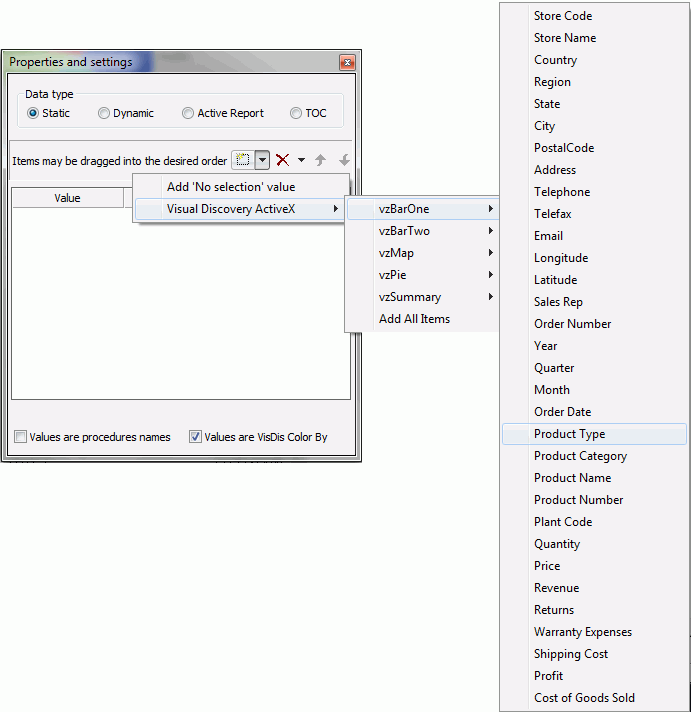Enable Values are procedures names checkbox
Image resolution: width=691 pixels, height=712 pixels.
[x=20, y=437]
